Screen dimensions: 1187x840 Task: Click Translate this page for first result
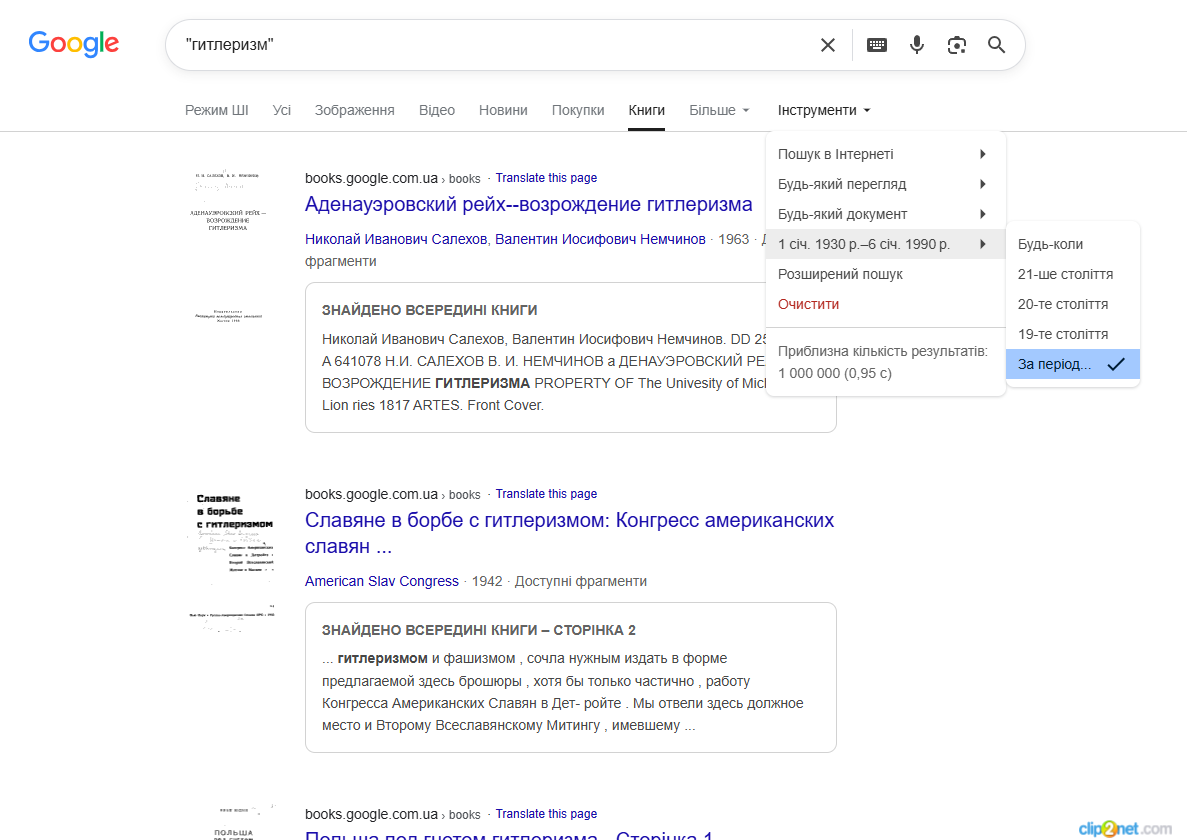(x=546, y=178)
